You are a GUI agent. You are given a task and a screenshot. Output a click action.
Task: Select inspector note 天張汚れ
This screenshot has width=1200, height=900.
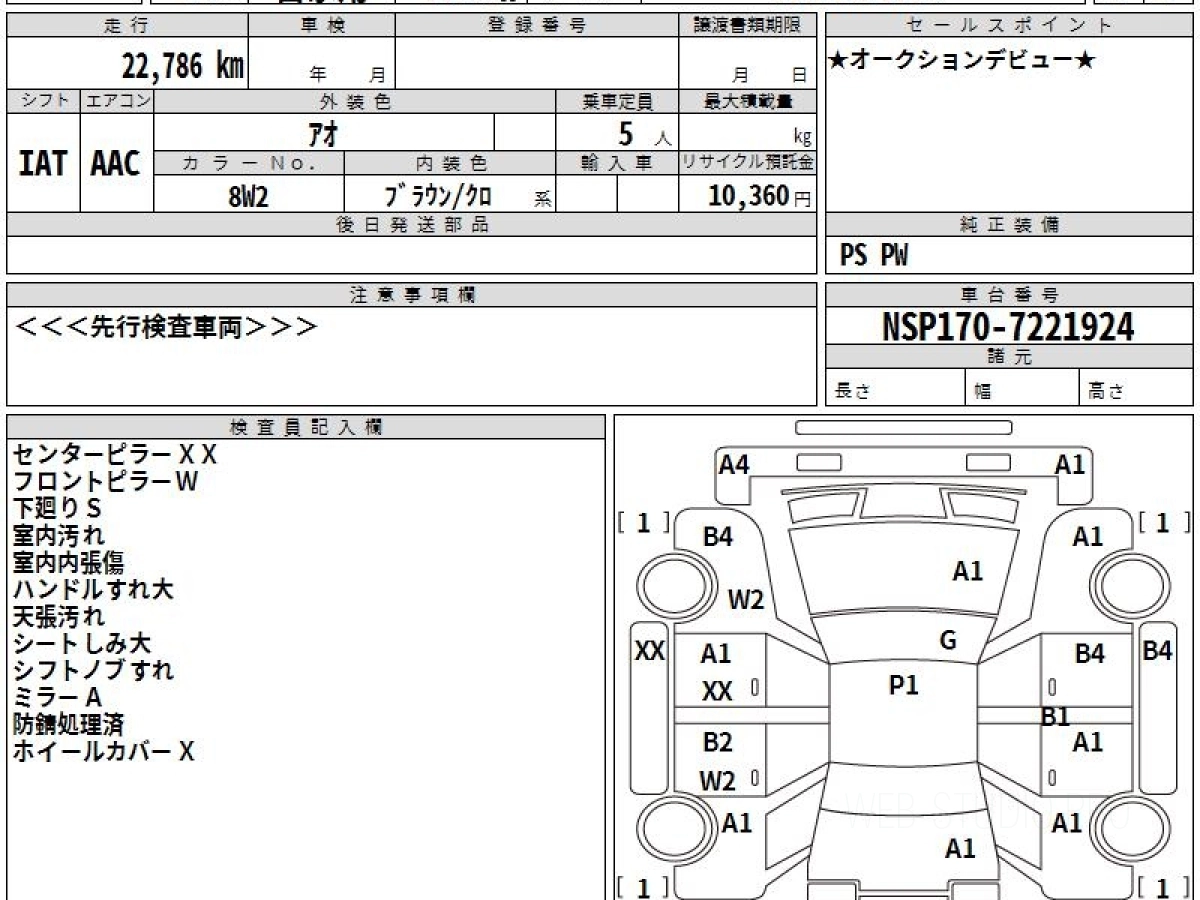click(x=58, y=617)
